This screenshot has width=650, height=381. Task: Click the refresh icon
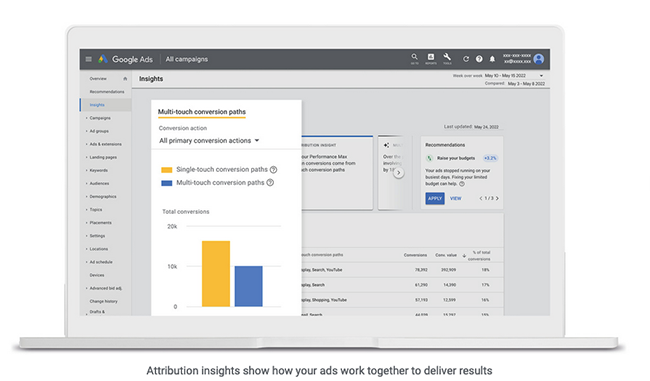point(466,59)
